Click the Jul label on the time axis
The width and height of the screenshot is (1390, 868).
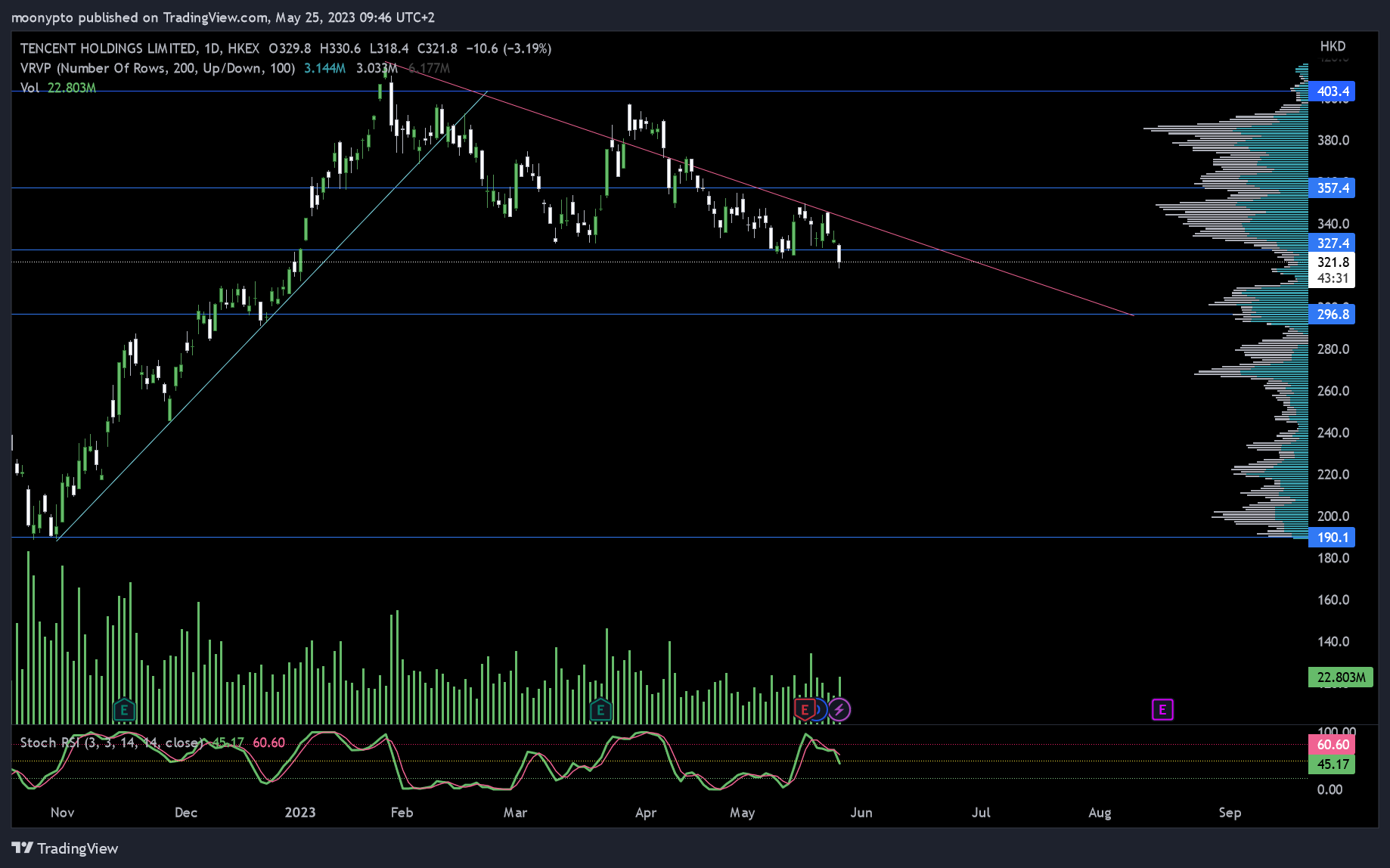[x=981, y=813]
